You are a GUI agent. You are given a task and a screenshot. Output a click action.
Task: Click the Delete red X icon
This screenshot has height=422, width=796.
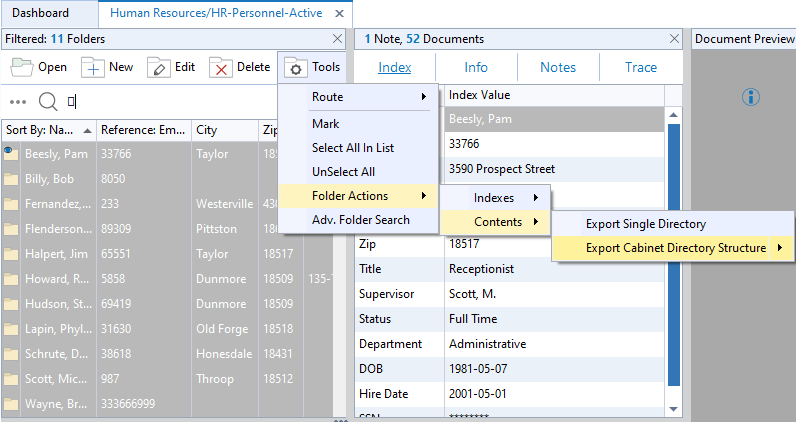pos(221,67)
